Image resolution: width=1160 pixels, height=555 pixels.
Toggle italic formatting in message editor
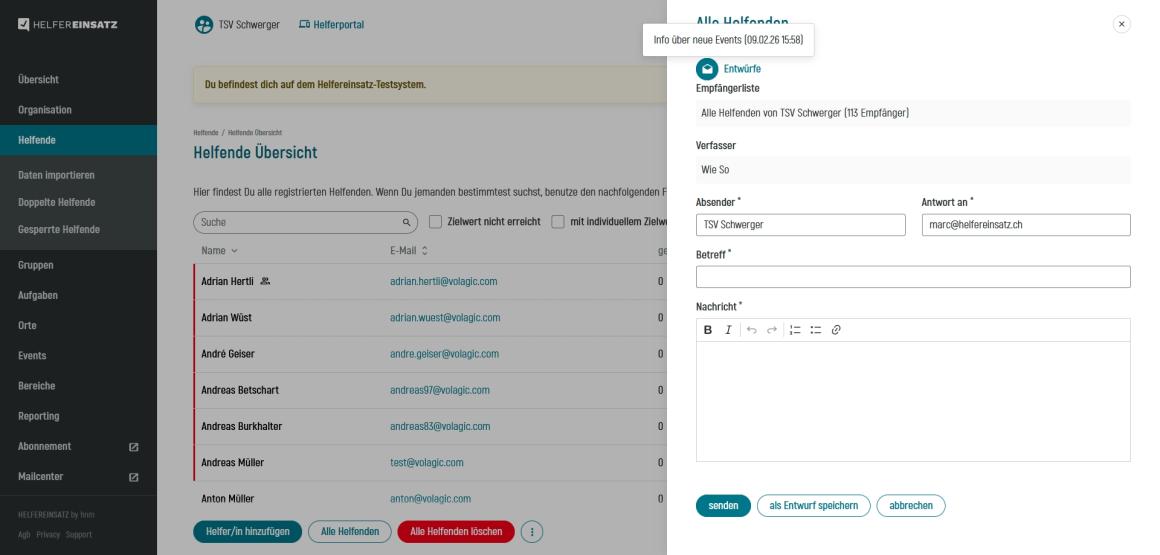pos(728,330)
